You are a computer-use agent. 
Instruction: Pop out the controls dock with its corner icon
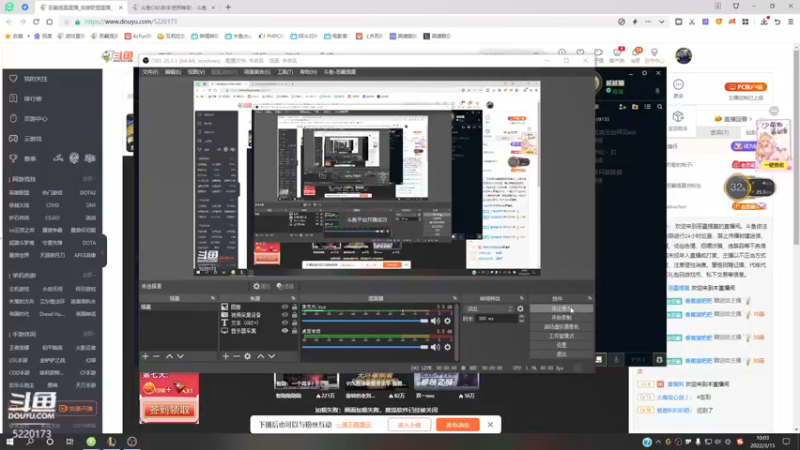click(x=589, y=298)
